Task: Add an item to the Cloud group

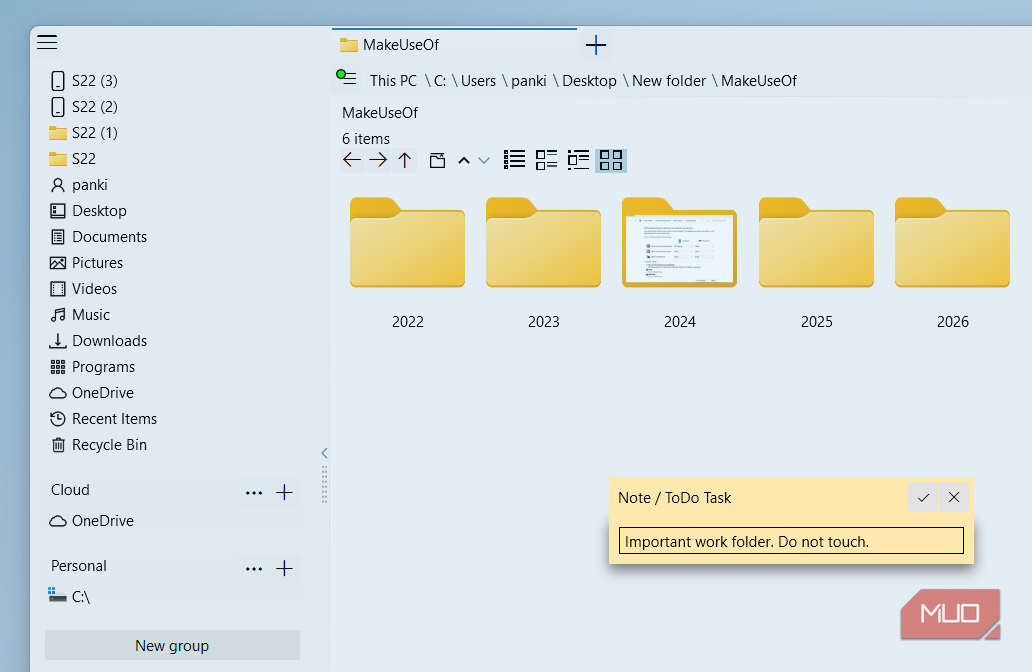Action: 284,492
